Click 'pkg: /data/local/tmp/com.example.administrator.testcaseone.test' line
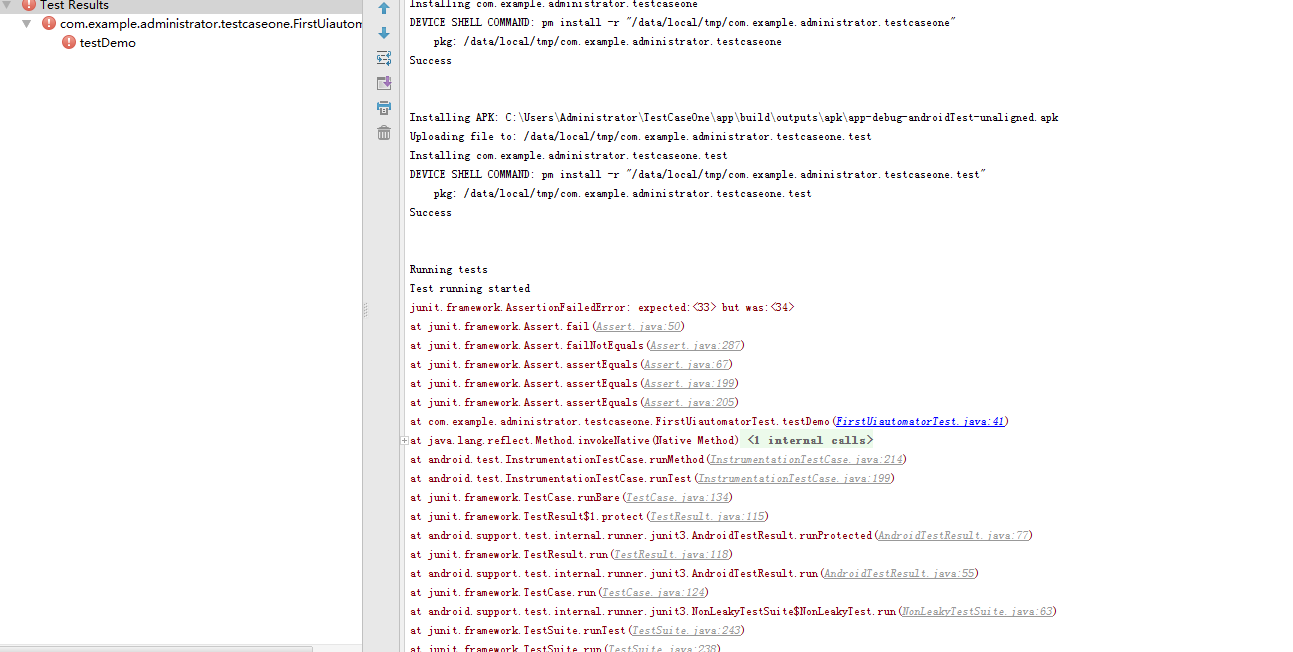The width and height of the screenshot is (1293, 652). point(622,193)
